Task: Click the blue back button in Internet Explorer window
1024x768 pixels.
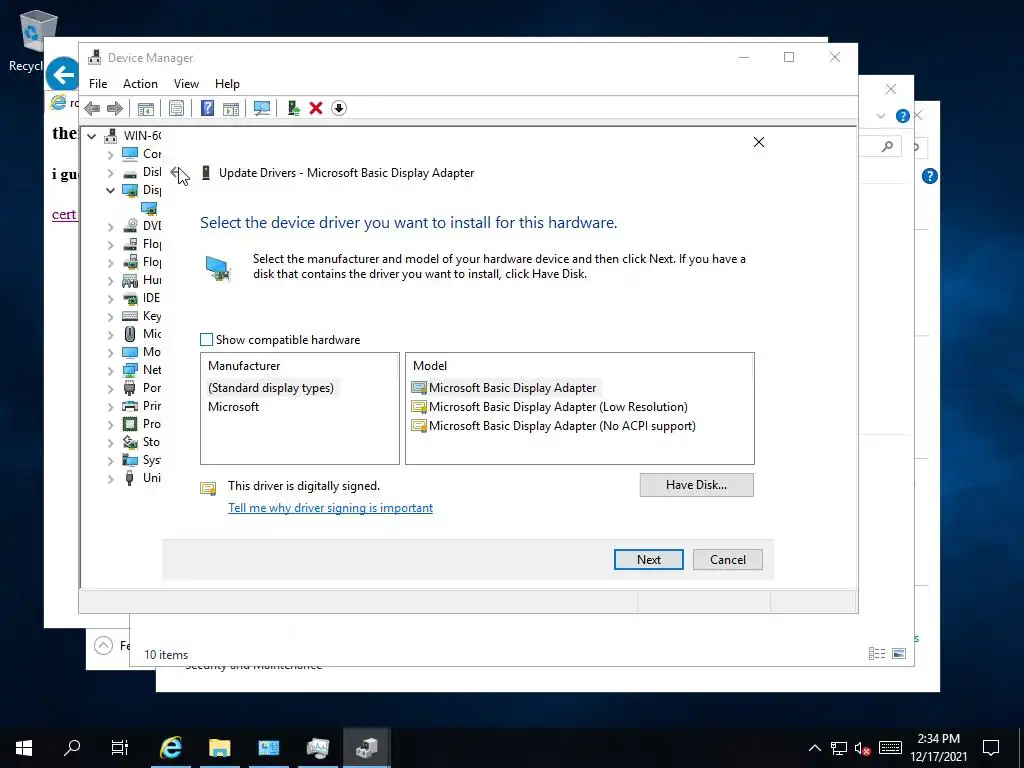Action: tap(63, 75)
